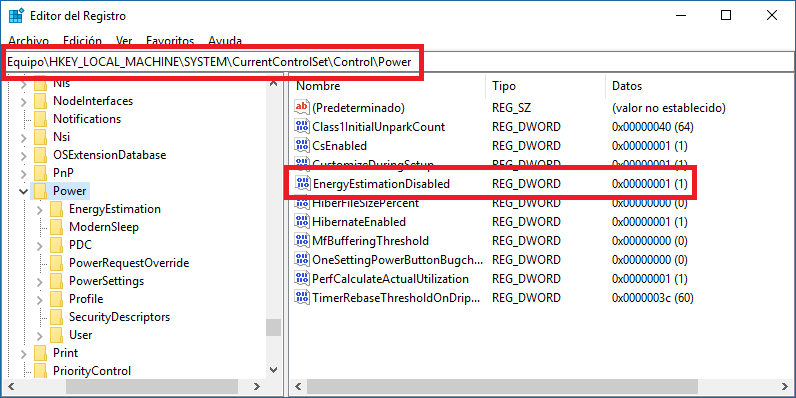The width and height of the screenshot is (796, 398).
Task: Select the PowerSettings folder icon
Action: click(x=56, y=281)
